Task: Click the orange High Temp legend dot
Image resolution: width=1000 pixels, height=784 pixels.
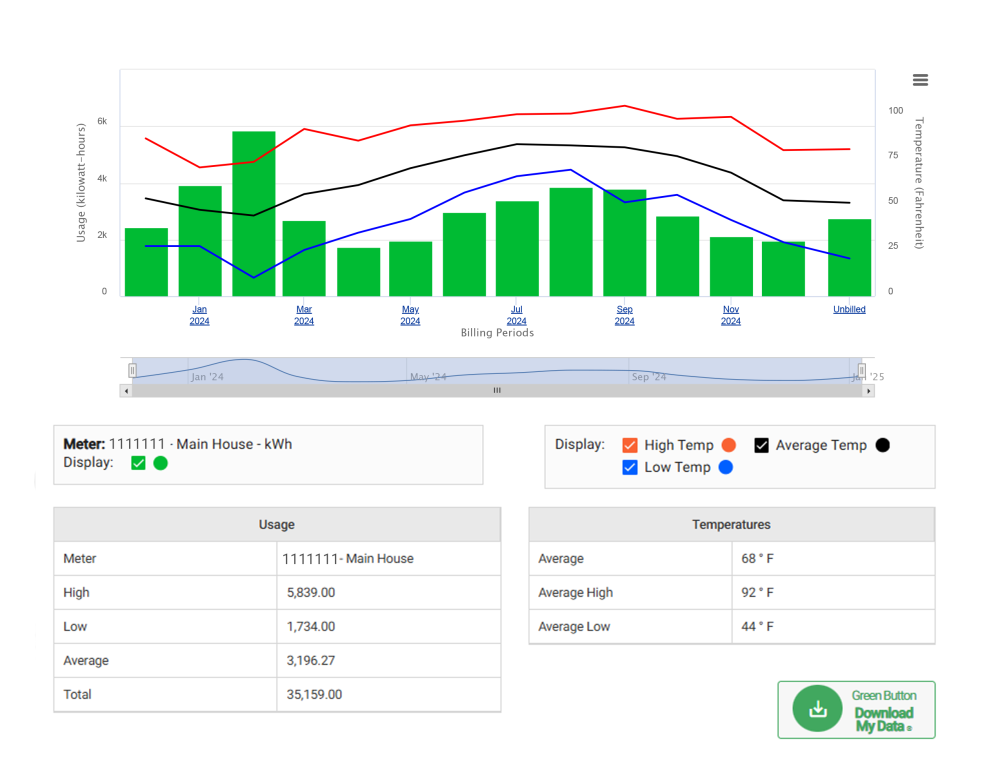Action: point(727,444)
